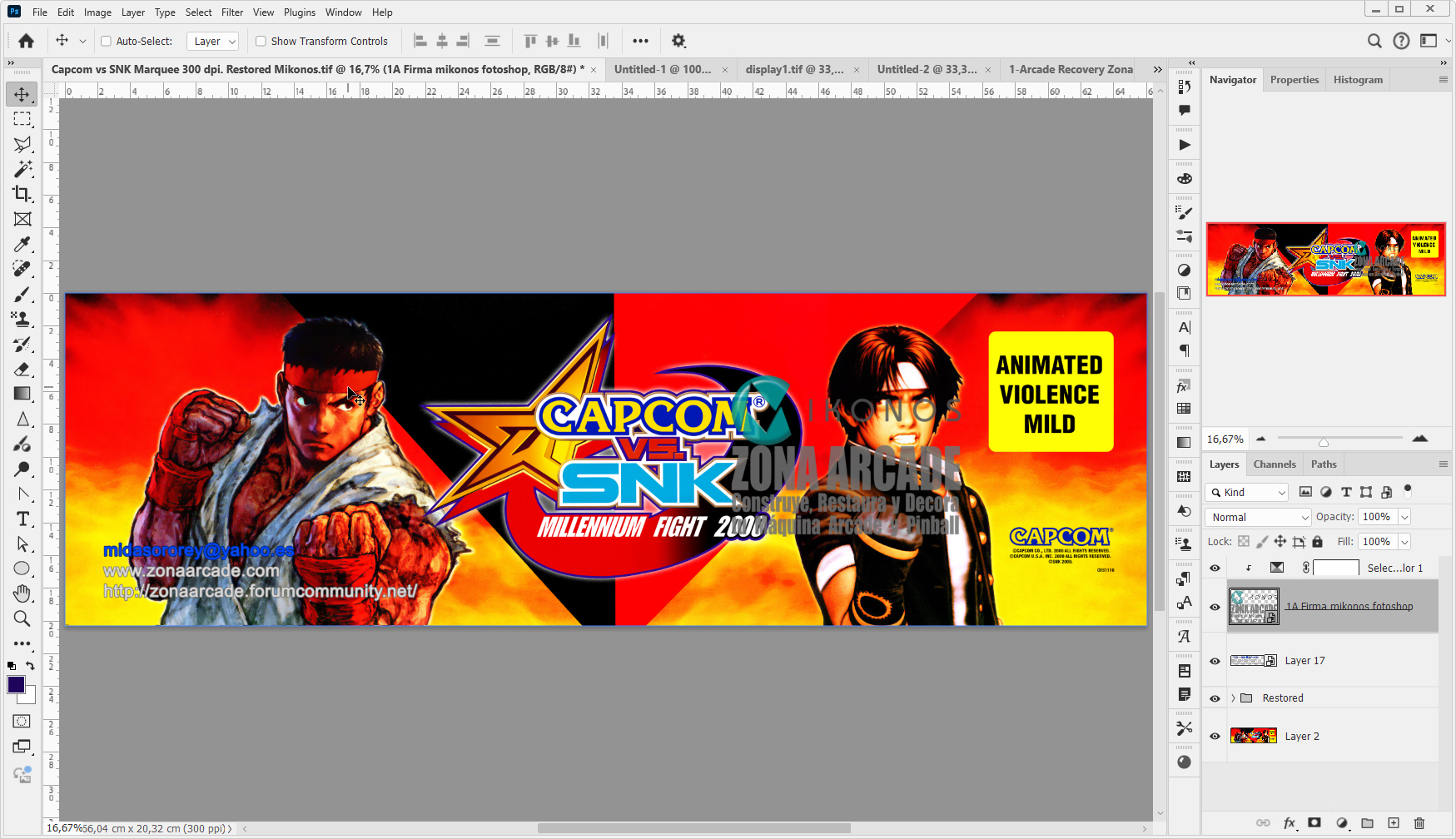
Task: Click zoom out button in Navigator
Action: tap(1261, 439)
